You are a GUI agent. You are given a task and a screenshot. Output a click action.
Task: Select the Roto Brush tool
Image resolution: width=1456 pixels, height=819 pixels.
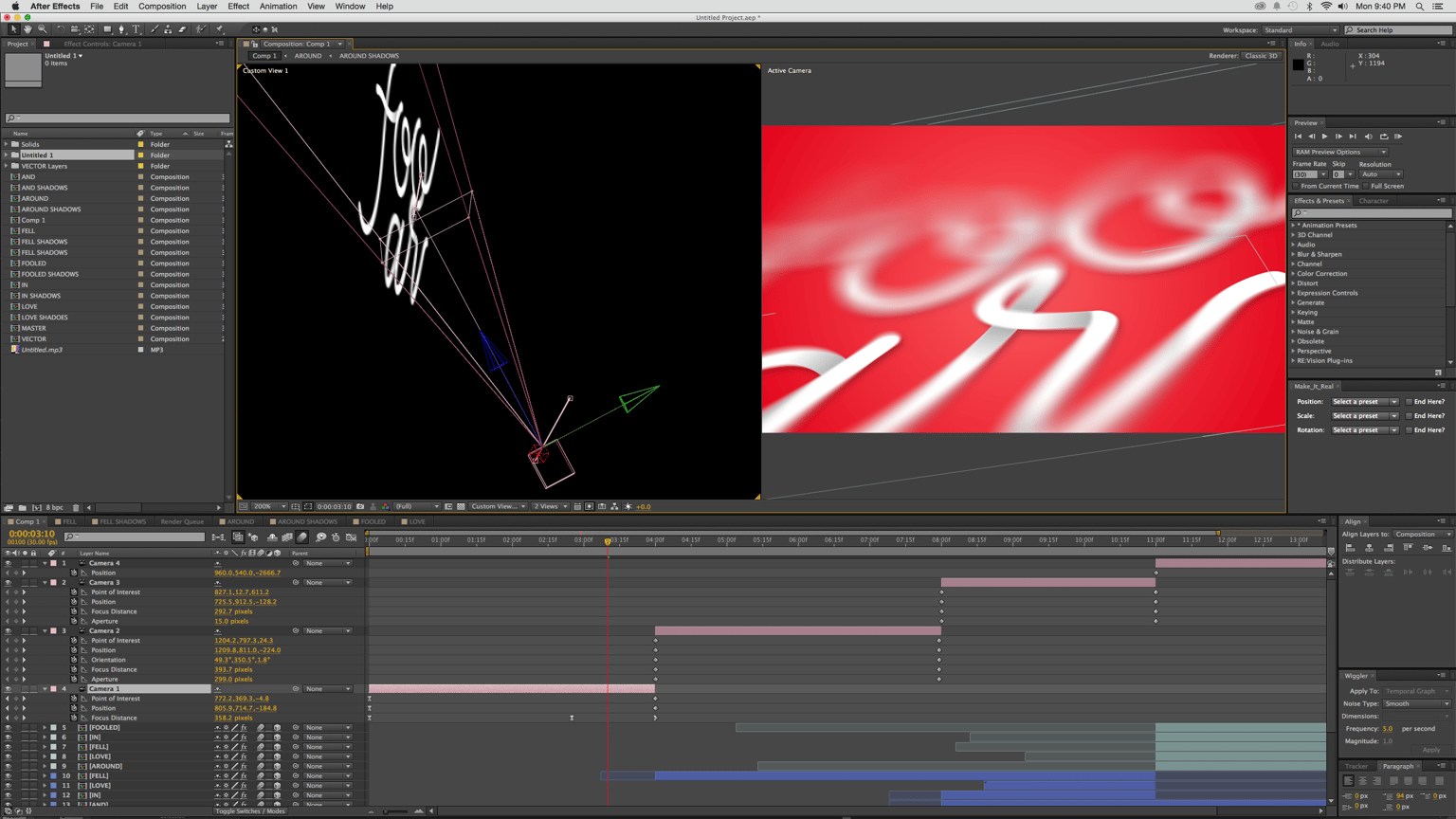point(201,29)
